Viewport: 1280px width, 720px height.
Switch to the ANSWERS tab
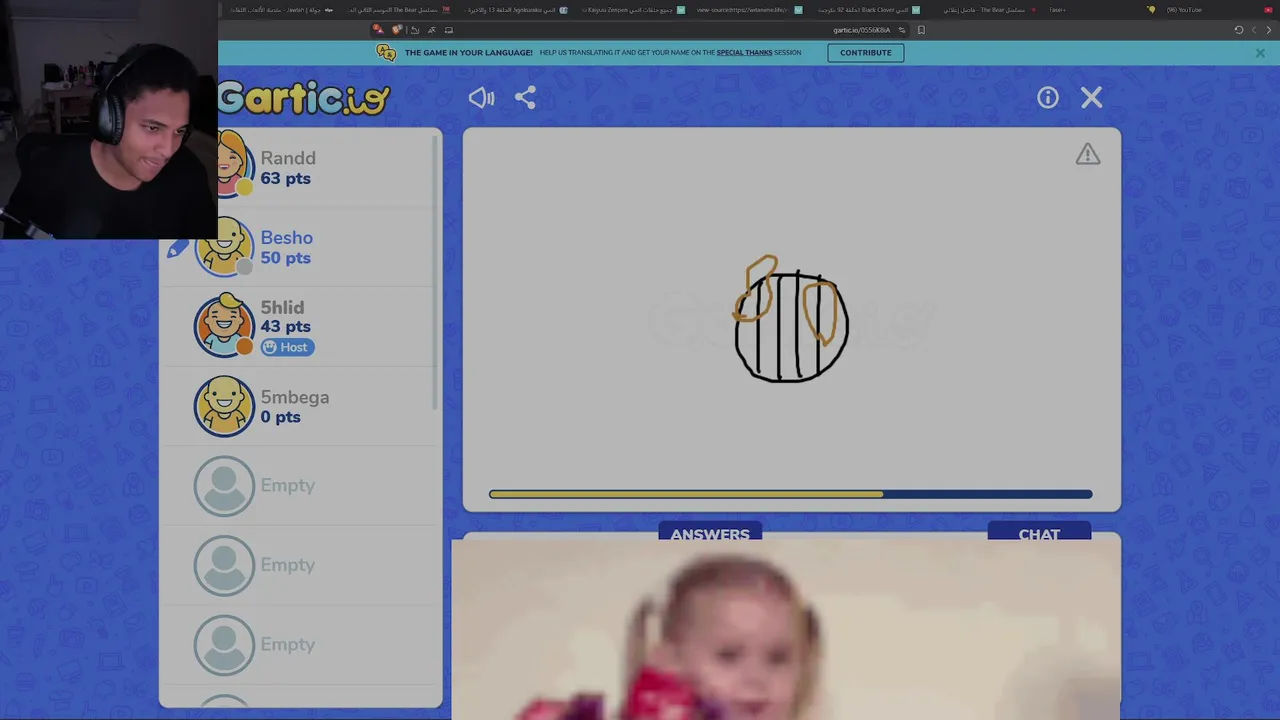[710, 532]
